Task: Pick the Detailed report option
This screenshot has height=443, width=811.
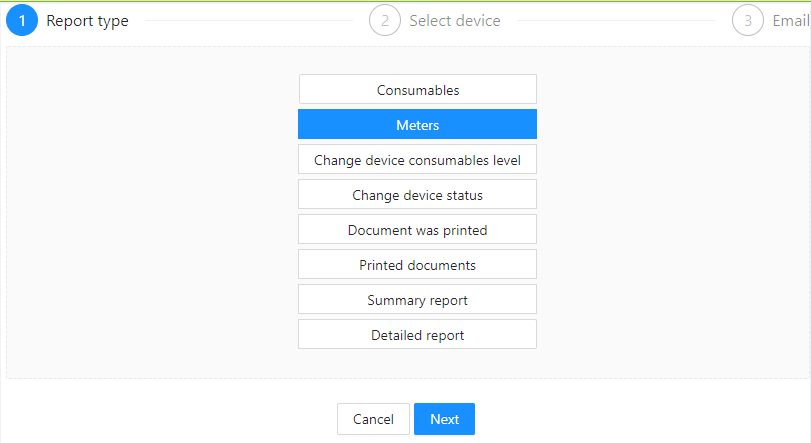Action: click(417, 334)
